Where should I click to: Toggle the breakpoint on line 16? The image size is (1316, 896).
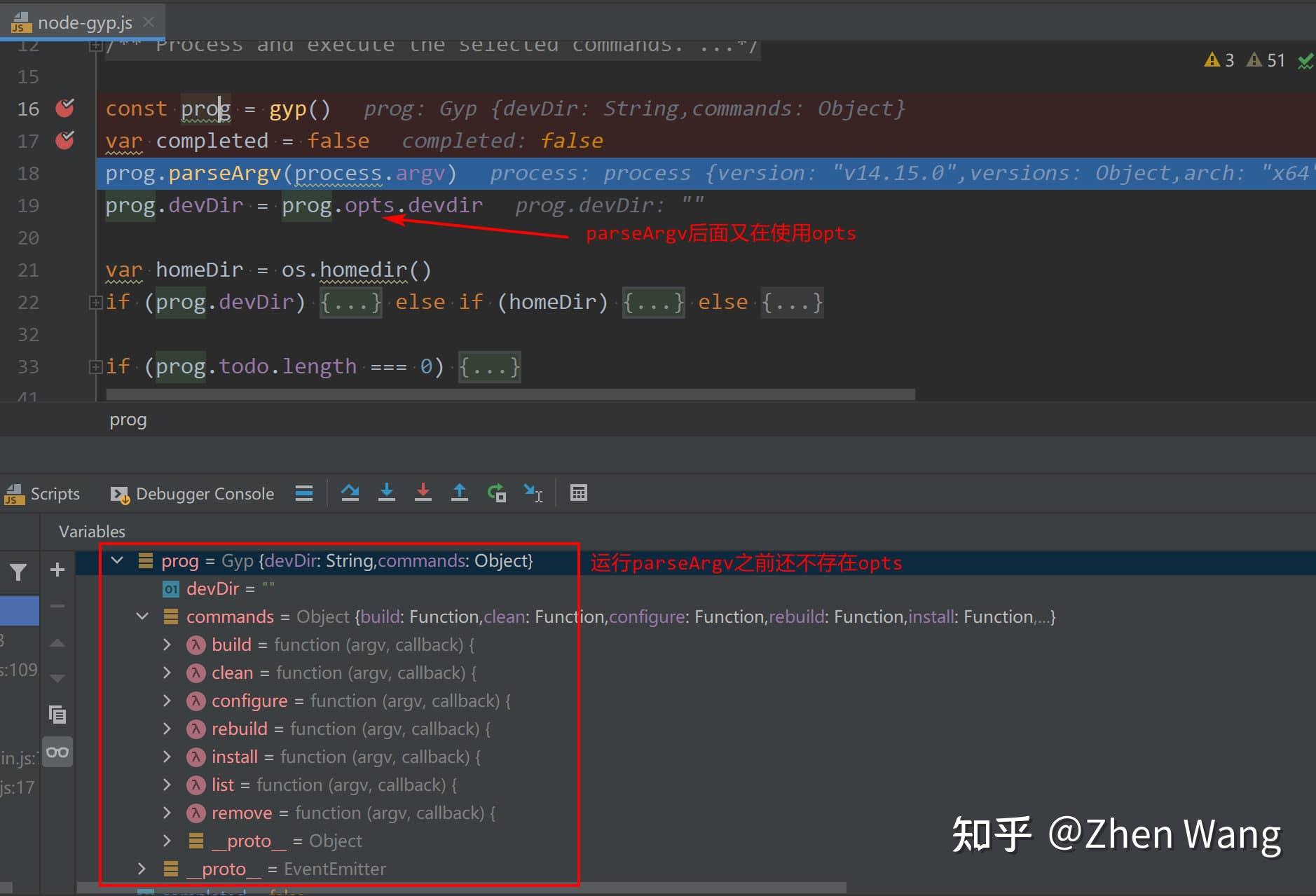64,108
